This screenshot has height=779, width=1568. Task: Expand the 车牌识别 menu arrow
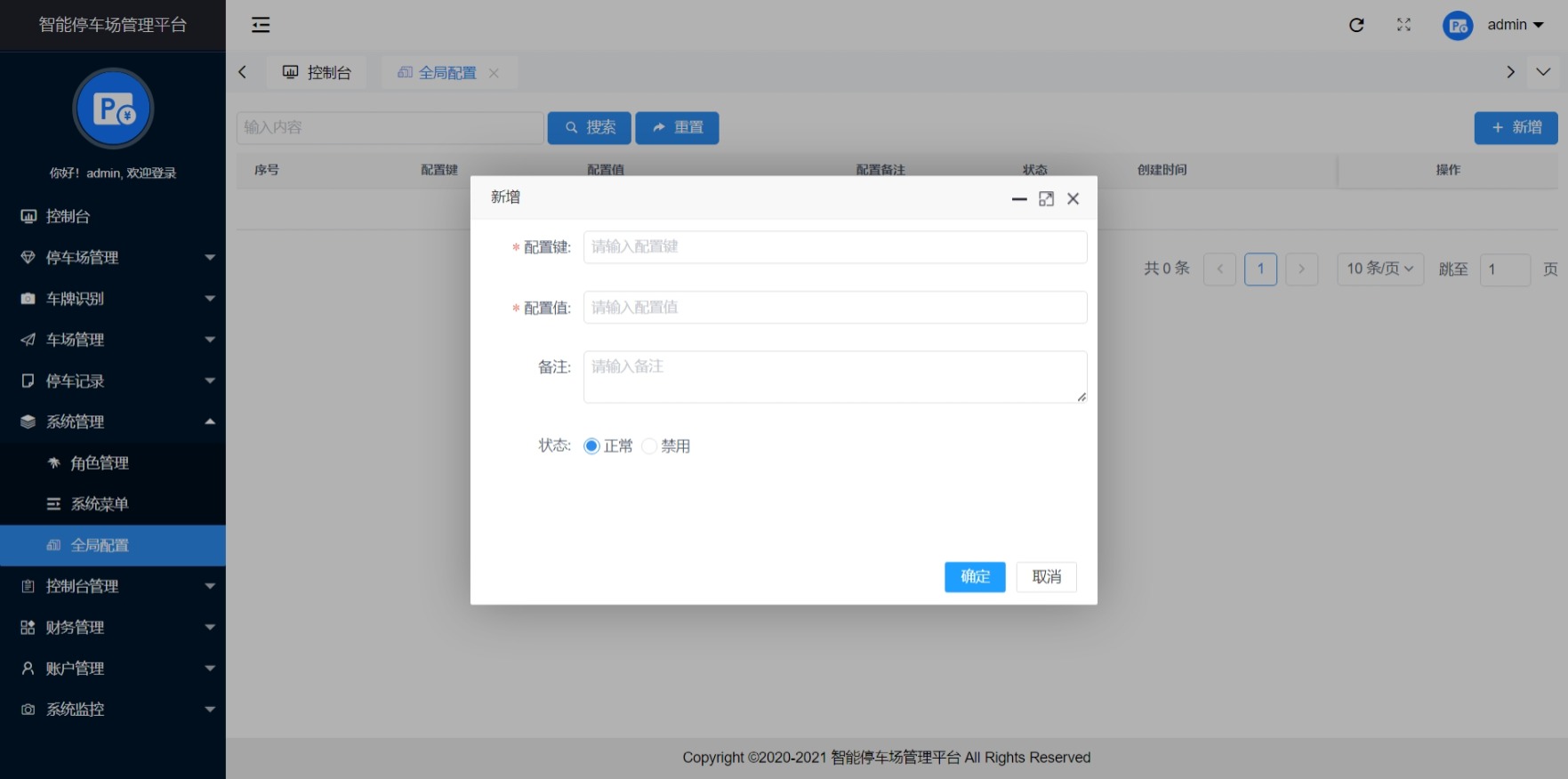[x=210, y=299]
